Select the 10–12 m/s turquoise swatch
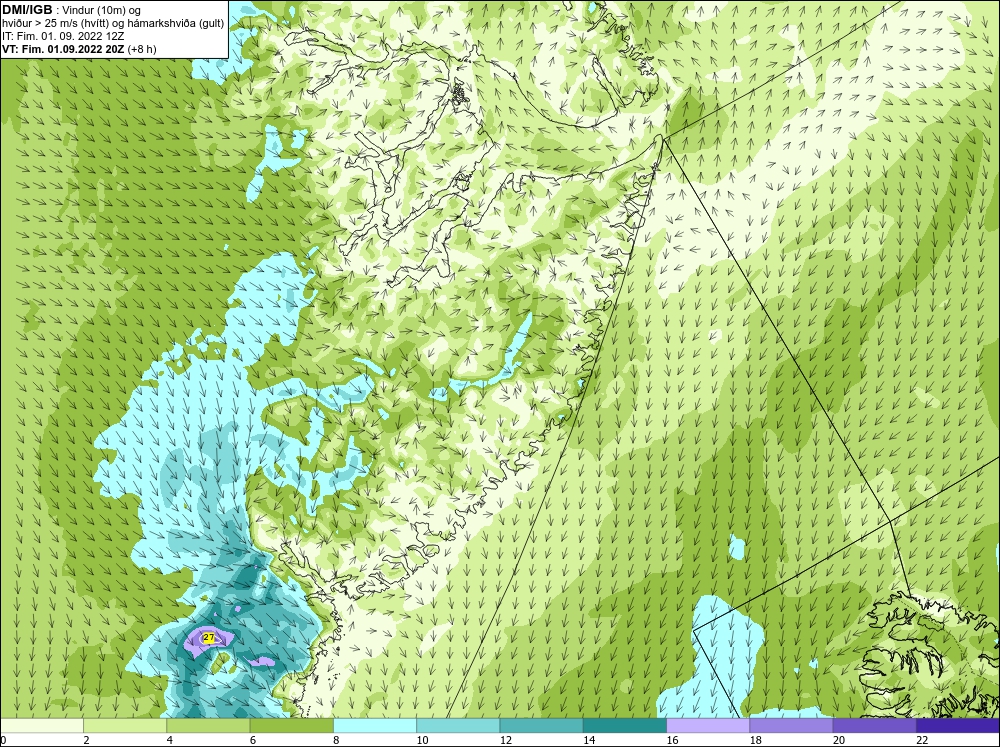 point(458,726)
